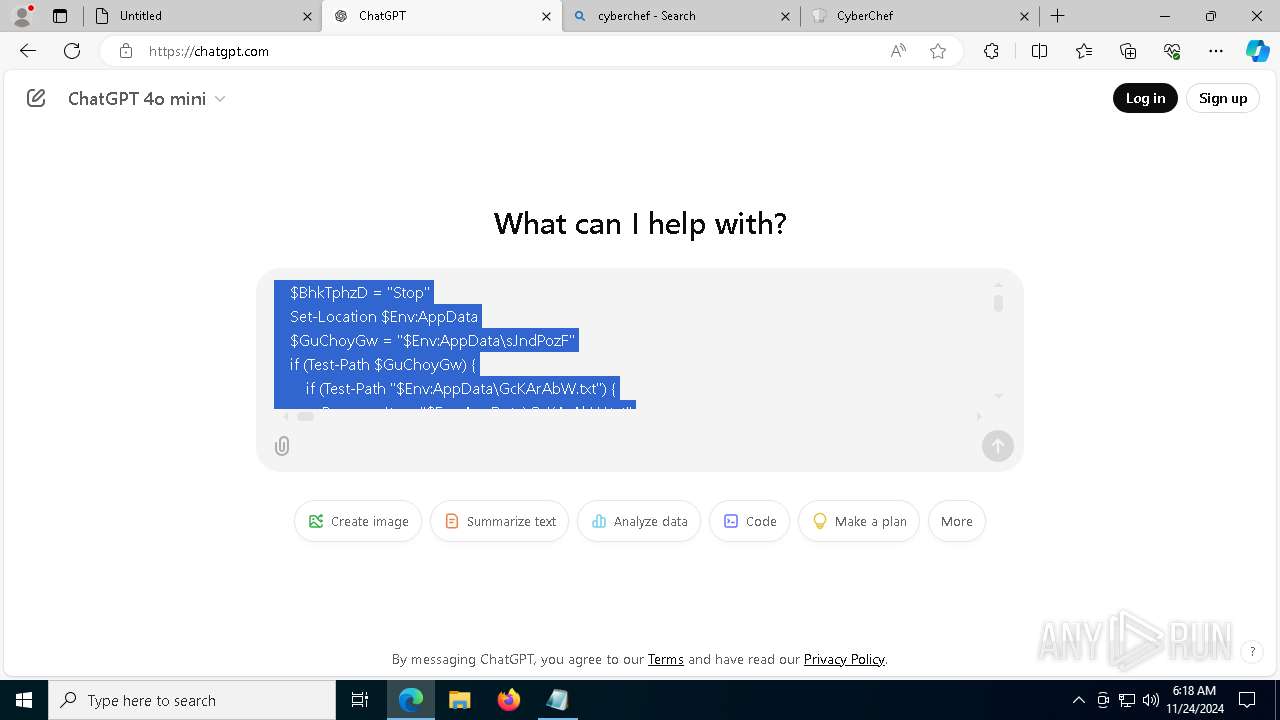Open the volume control icon
This screenshot has width=1280, height=720.
click(1150, 700)
